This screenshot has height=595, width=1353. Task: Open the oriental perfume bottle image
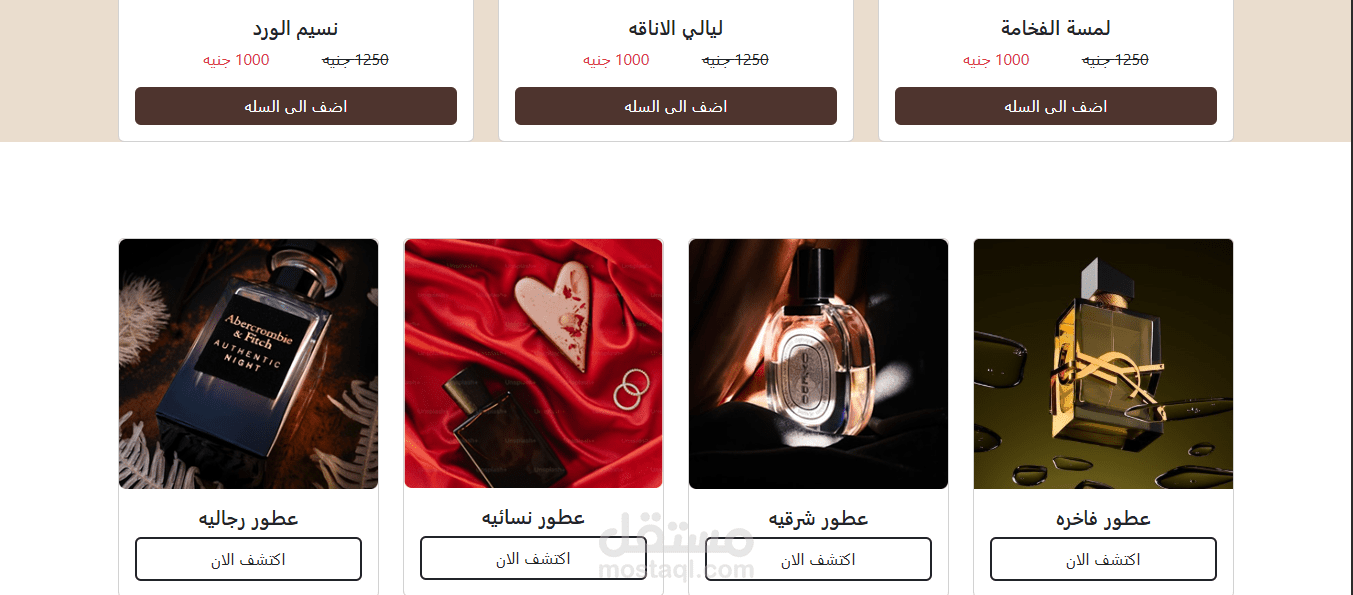tap(818, 364)
